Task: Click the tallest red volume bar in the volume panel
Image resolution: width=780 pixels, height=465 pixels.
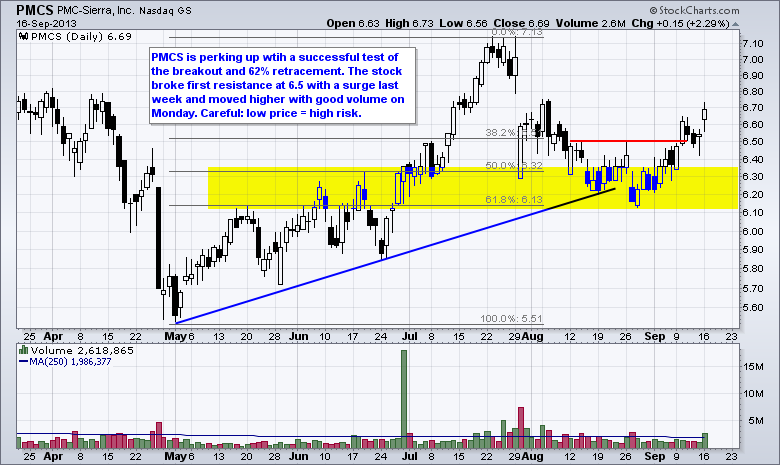Action: 521,428
